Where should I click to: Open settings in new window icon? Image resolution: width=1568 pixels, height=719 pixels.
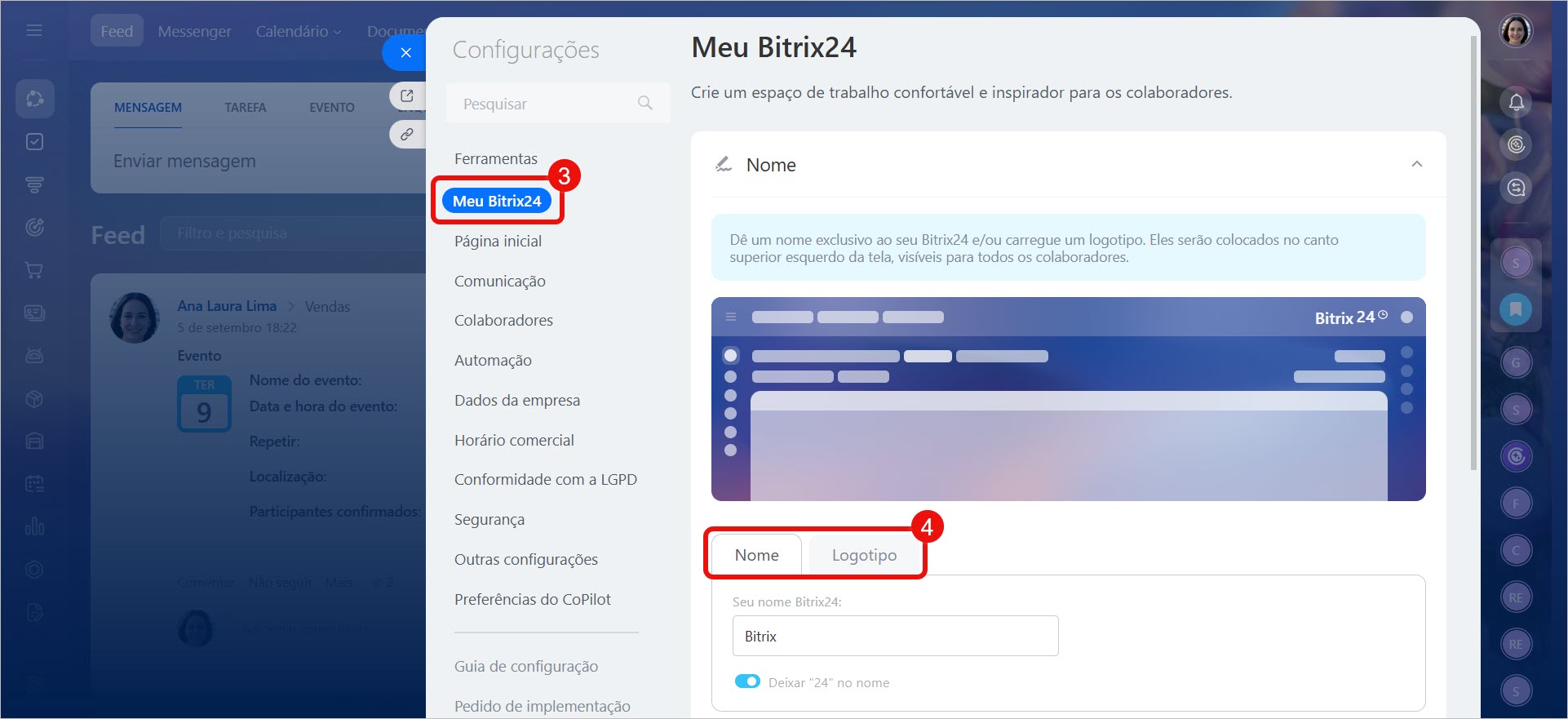[x=407, y=95]
